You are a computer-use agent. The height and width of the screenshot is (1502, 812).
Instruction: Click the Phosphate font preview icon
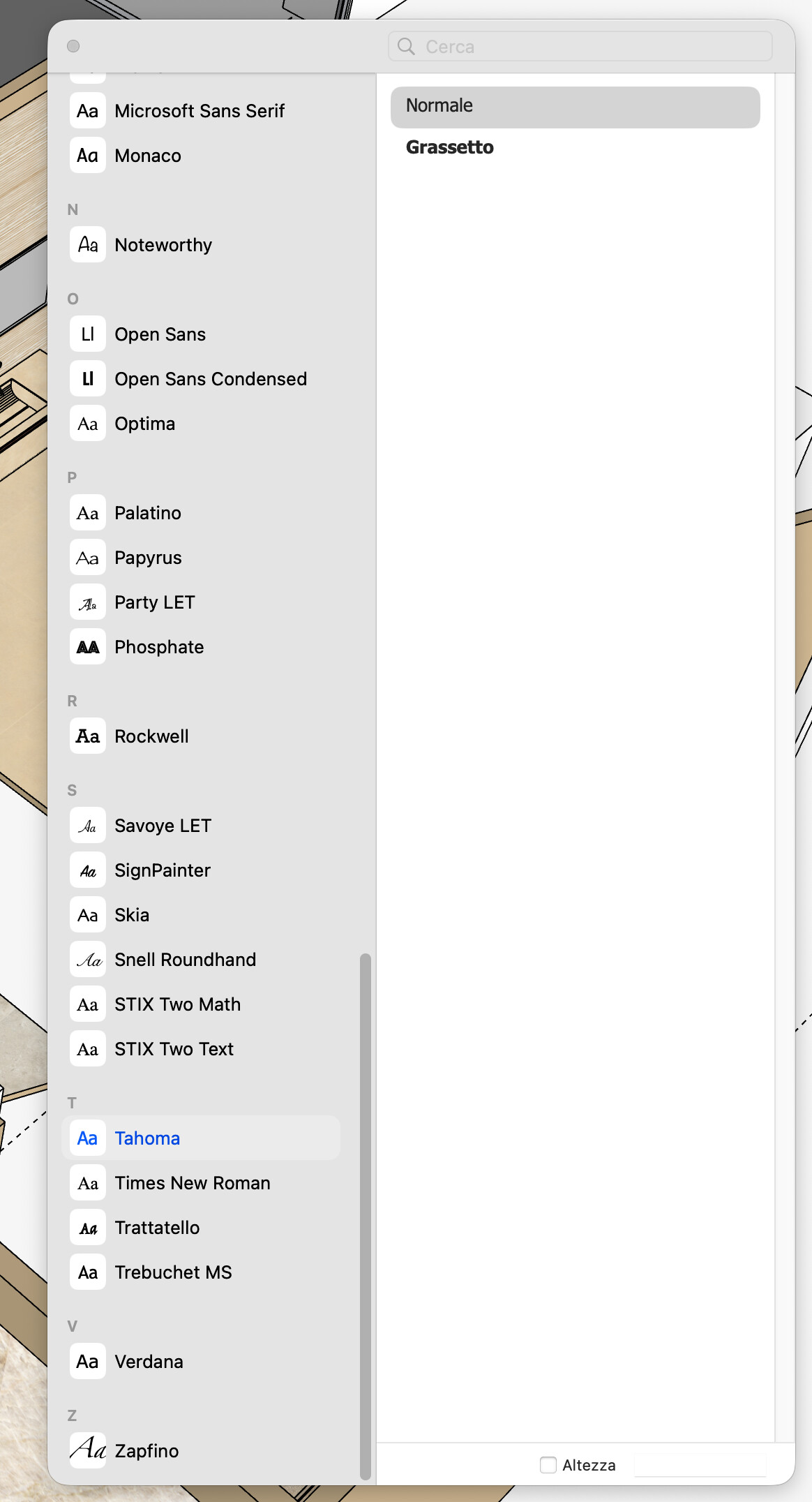(88, 647)
